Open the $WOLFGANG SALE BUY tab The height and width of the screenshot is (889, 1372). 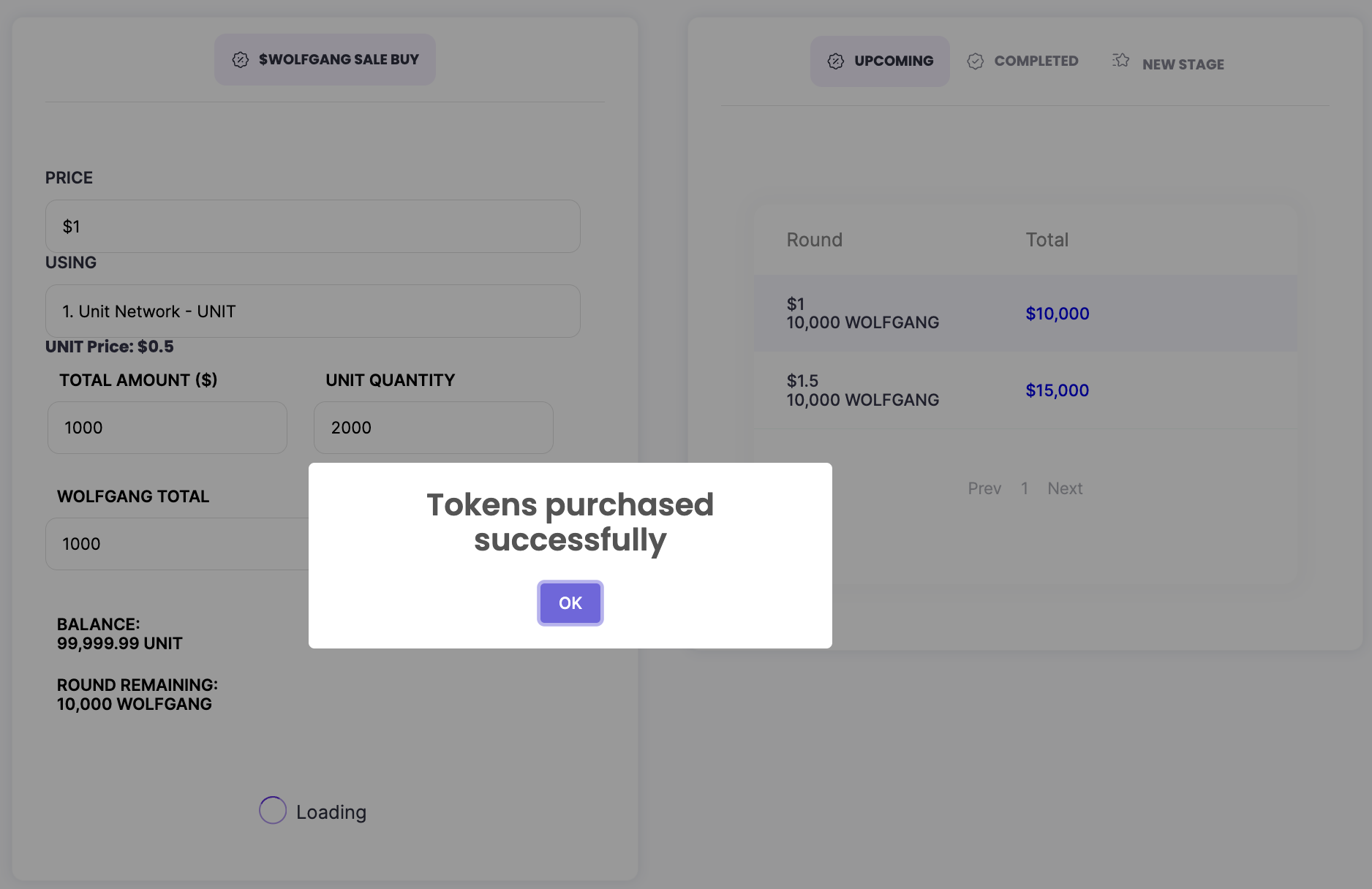coord(325,60)
